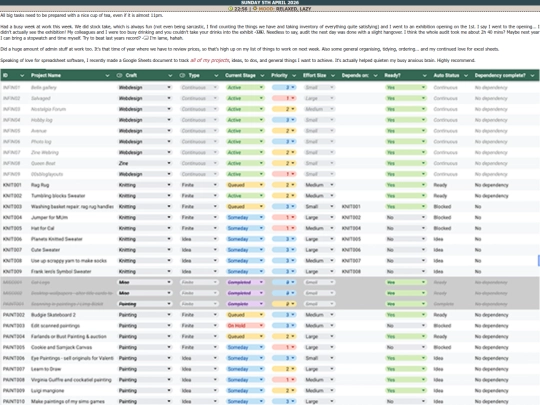This screenshot has height=405, width=540.
Task: Click the Depends on column header
Action: 355,75
